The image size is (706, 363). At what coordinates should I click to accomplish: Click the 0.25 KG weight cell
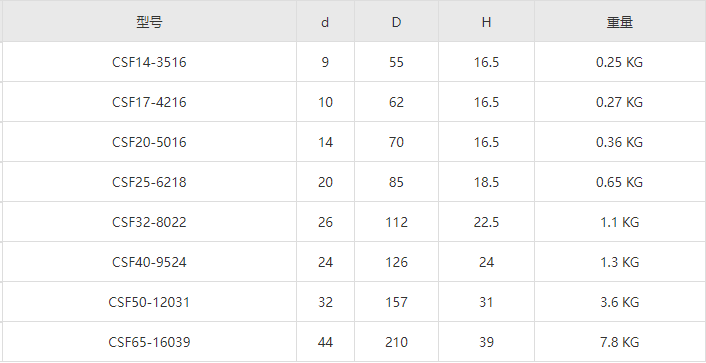click(x=620, y=62)
